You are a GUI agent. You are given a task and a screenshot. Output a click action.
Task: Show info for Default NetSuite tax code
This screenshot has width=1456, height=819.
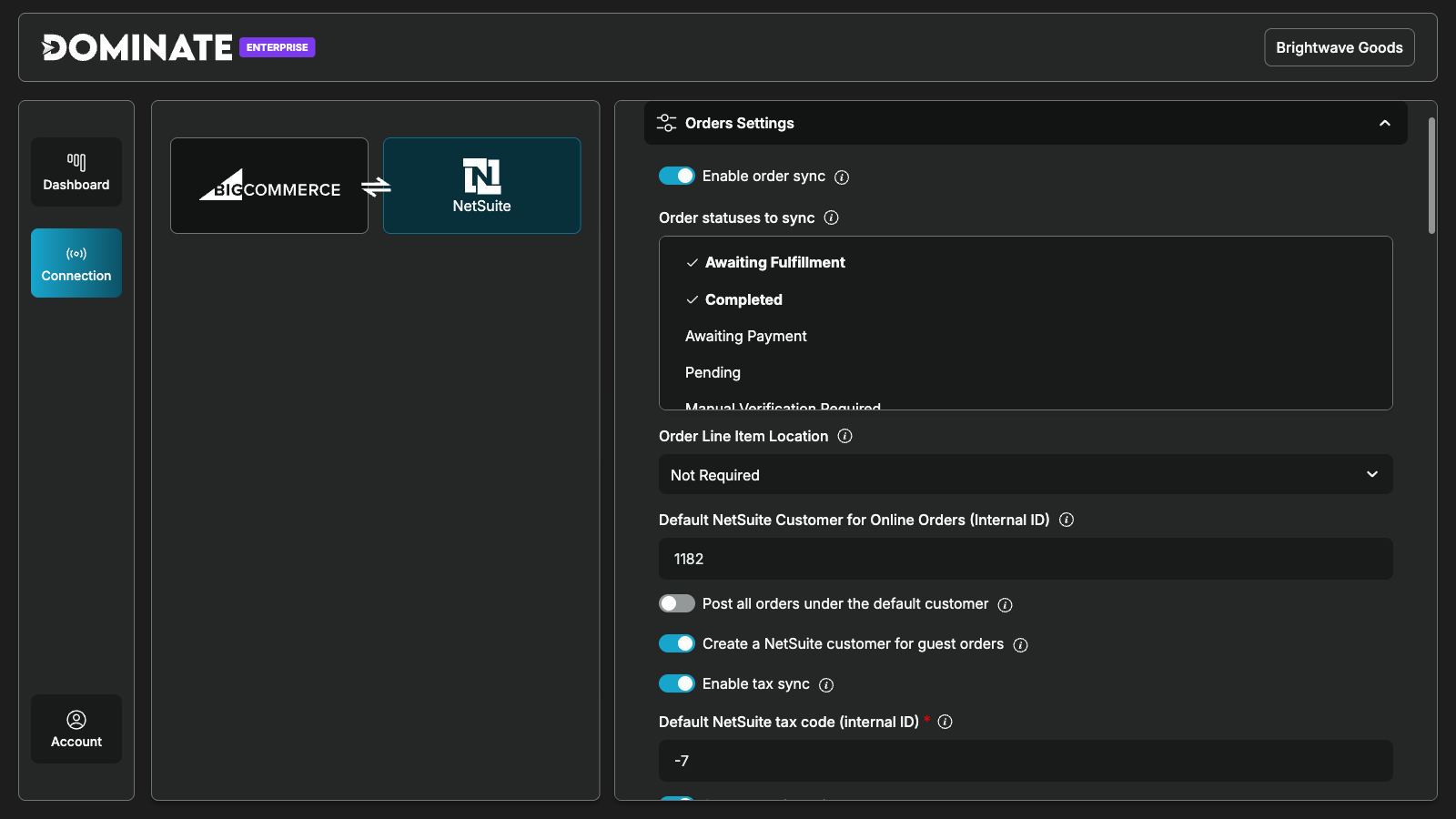tap(945, 722)
